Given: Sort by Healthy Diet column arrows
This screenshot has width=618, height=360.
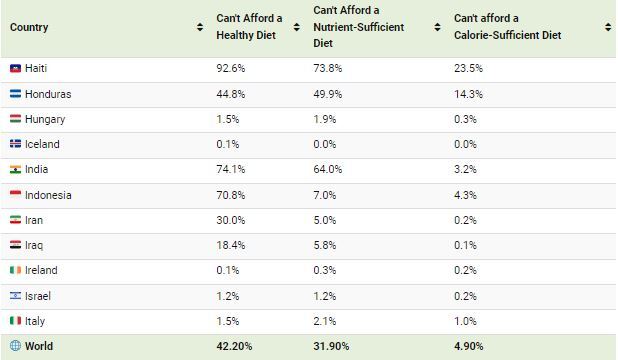Looking at the screenshot, I should [297, 27].
